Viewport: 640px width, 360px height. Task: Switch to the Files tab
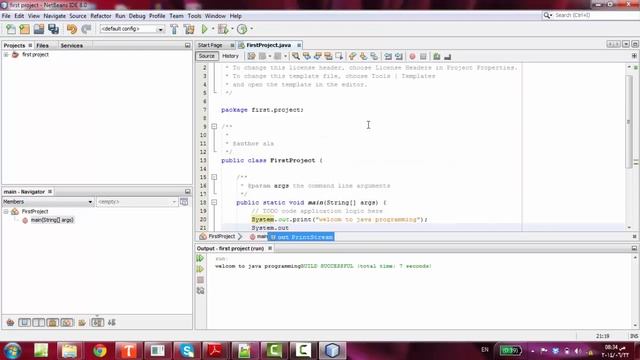pos(42,45)
